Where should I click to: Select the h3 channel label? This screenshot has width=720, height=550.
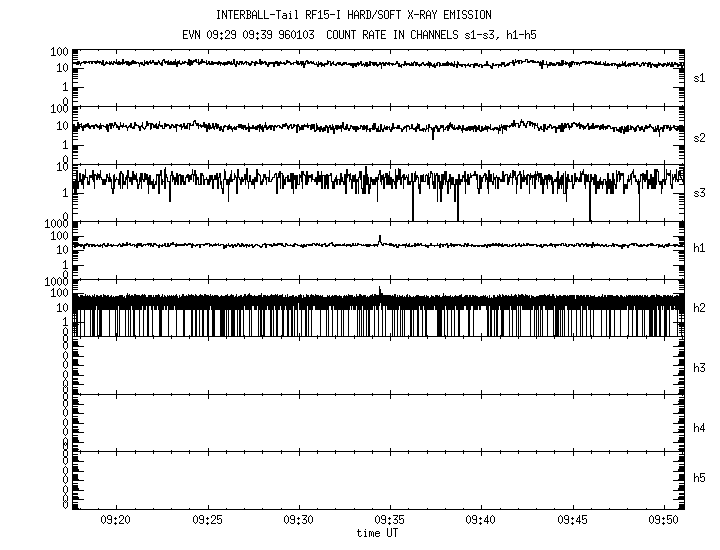coord(699,369)
